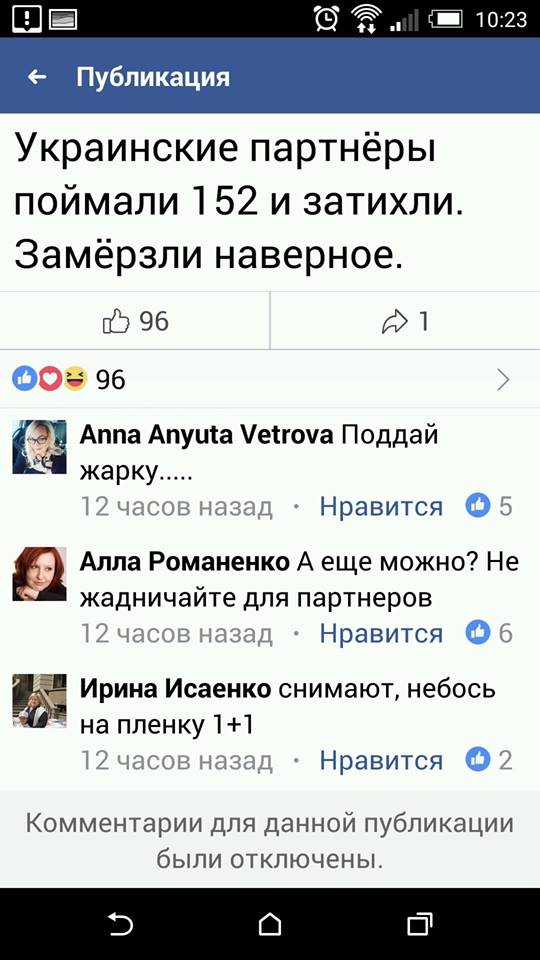View the 5 likes on Anna's comment
Screen dimensions: 540x960
point(489,506)
